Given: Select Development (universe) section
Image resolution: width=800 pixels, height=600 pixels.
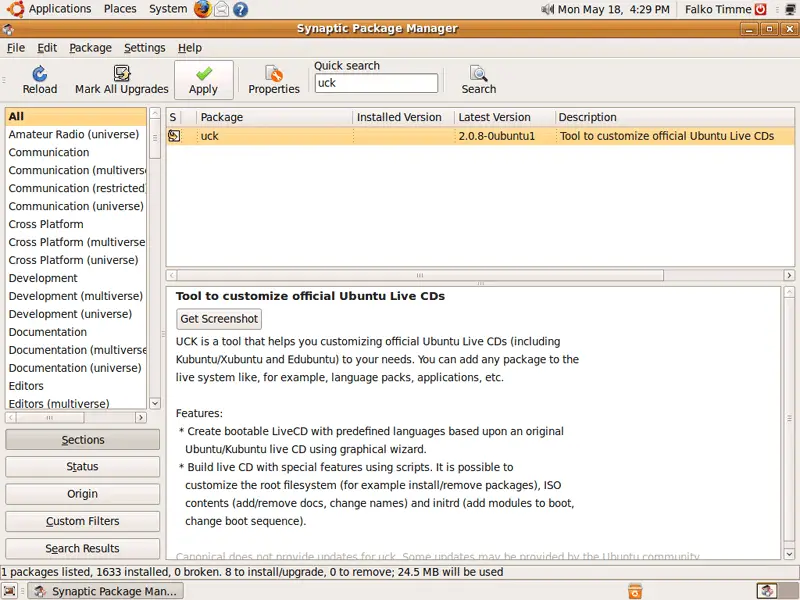Looking at the screenshot, I should (x=76, y=314).
